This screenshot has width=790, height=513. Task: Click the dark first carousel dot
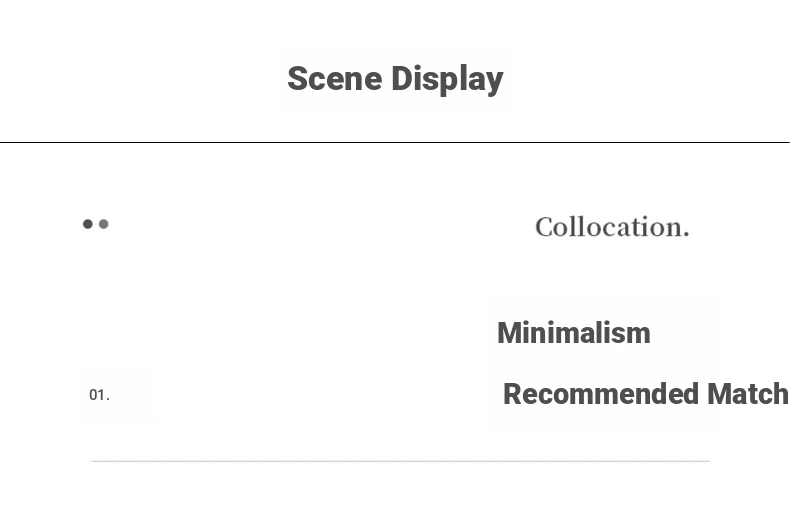88,224
